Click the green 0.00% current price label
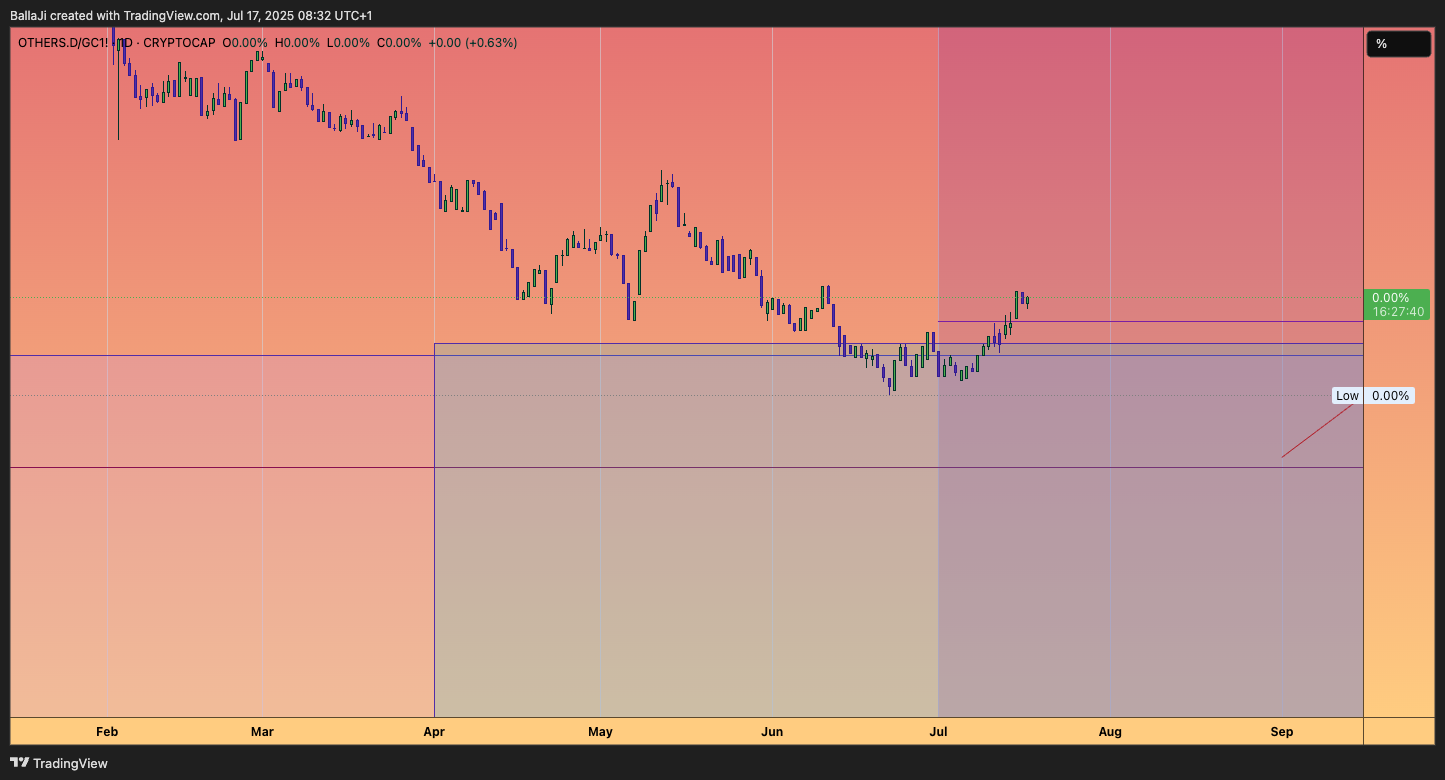The width and height of the screenshot is (1445, 780). [1397, 305]
